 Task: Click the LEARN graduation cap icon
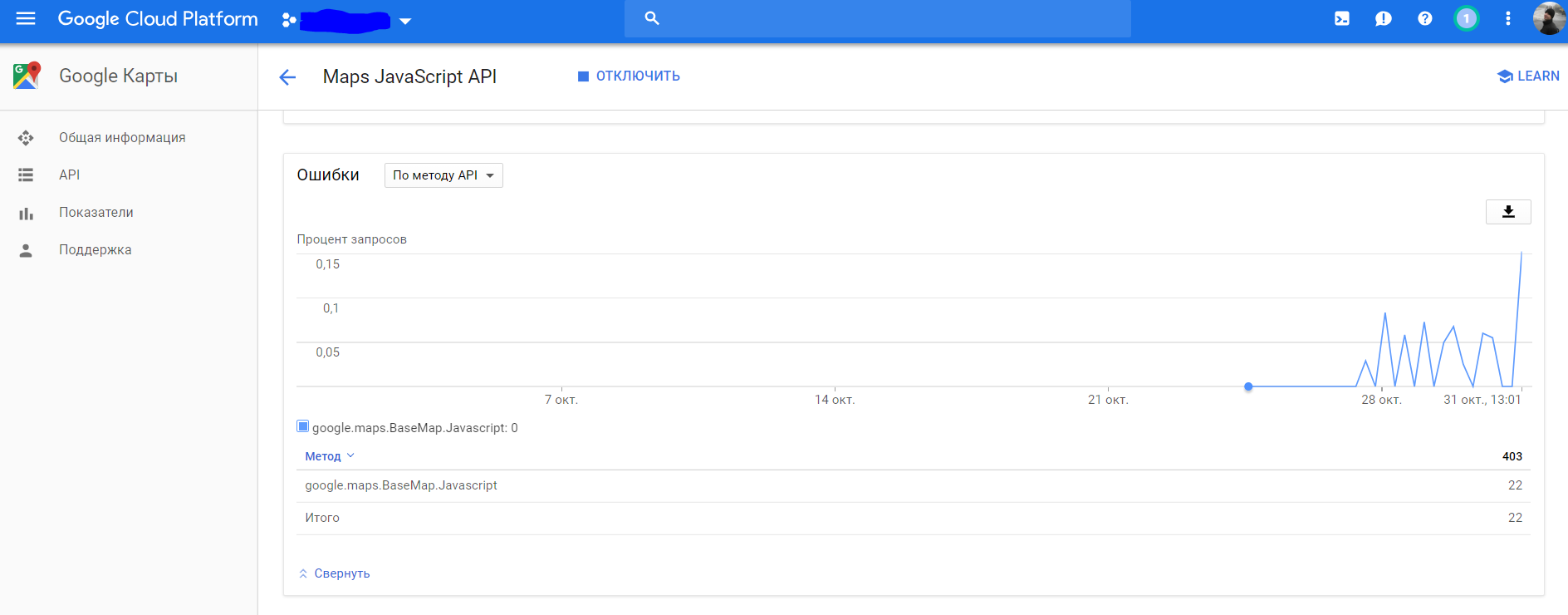tap(1505, 76)
